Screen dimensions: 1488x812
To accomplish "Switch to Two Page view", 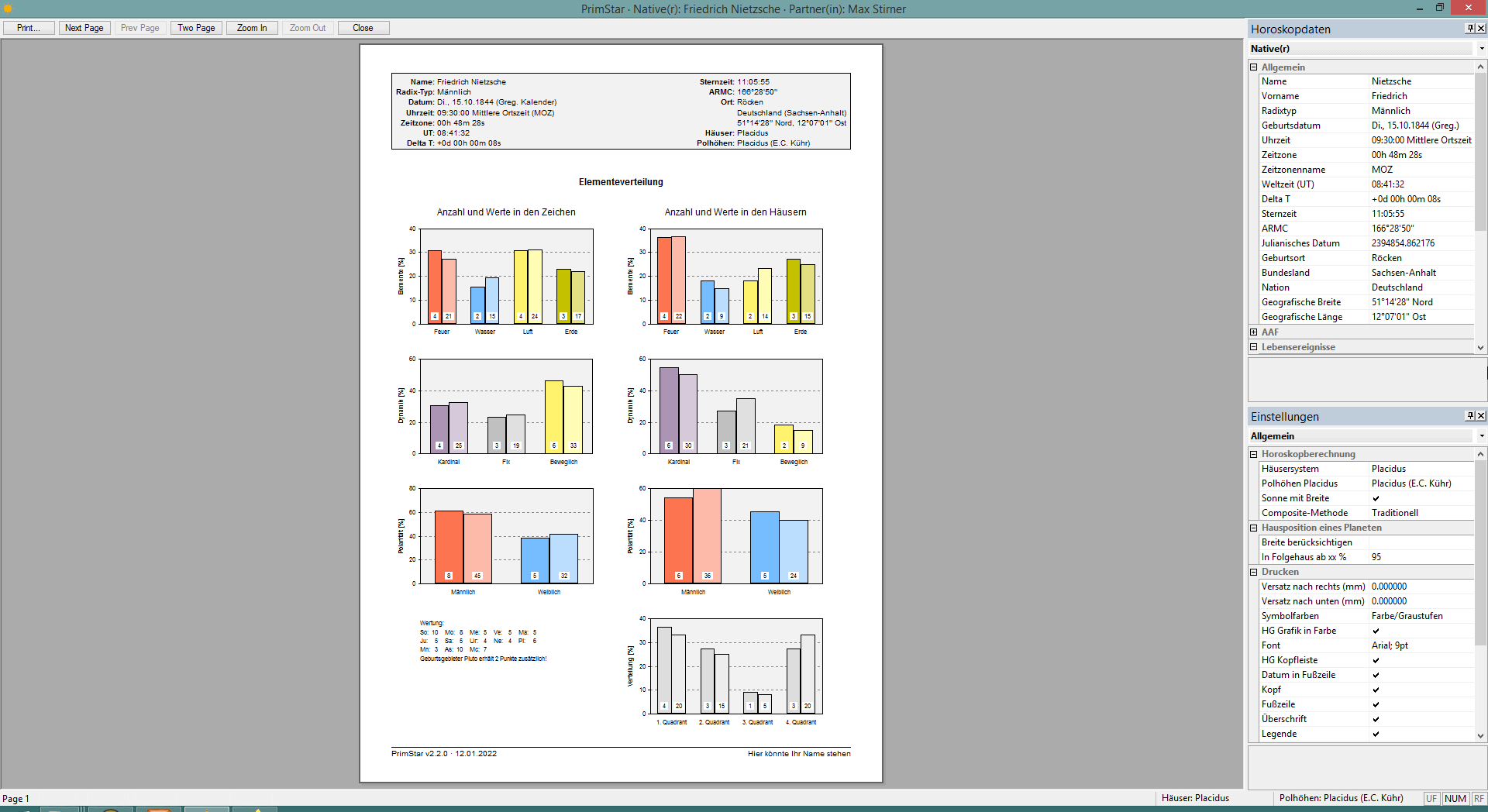I will [x=196, y=28].
